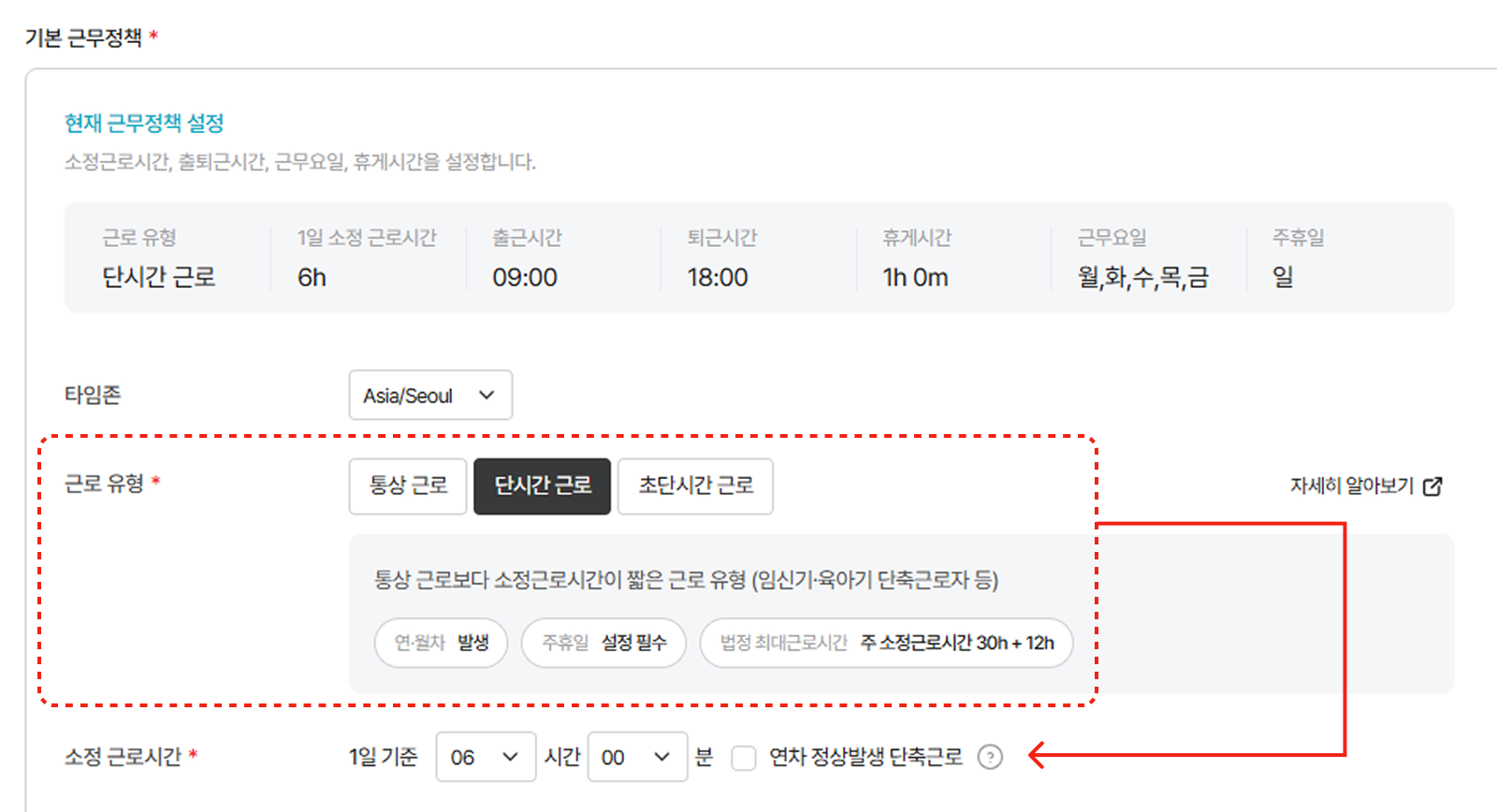Enable the 연차 정상발생 단축근로 checkbox

coord(744,758)
